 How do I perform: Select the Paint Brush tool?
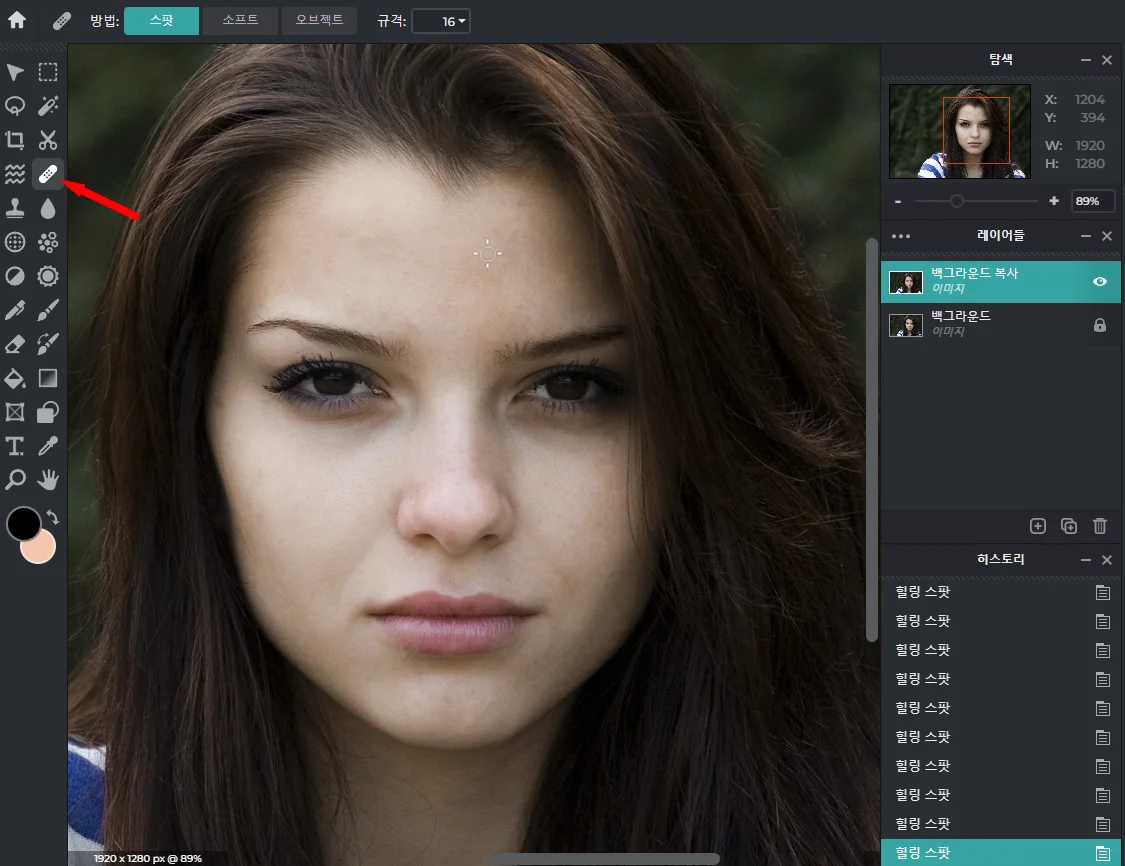48,310
